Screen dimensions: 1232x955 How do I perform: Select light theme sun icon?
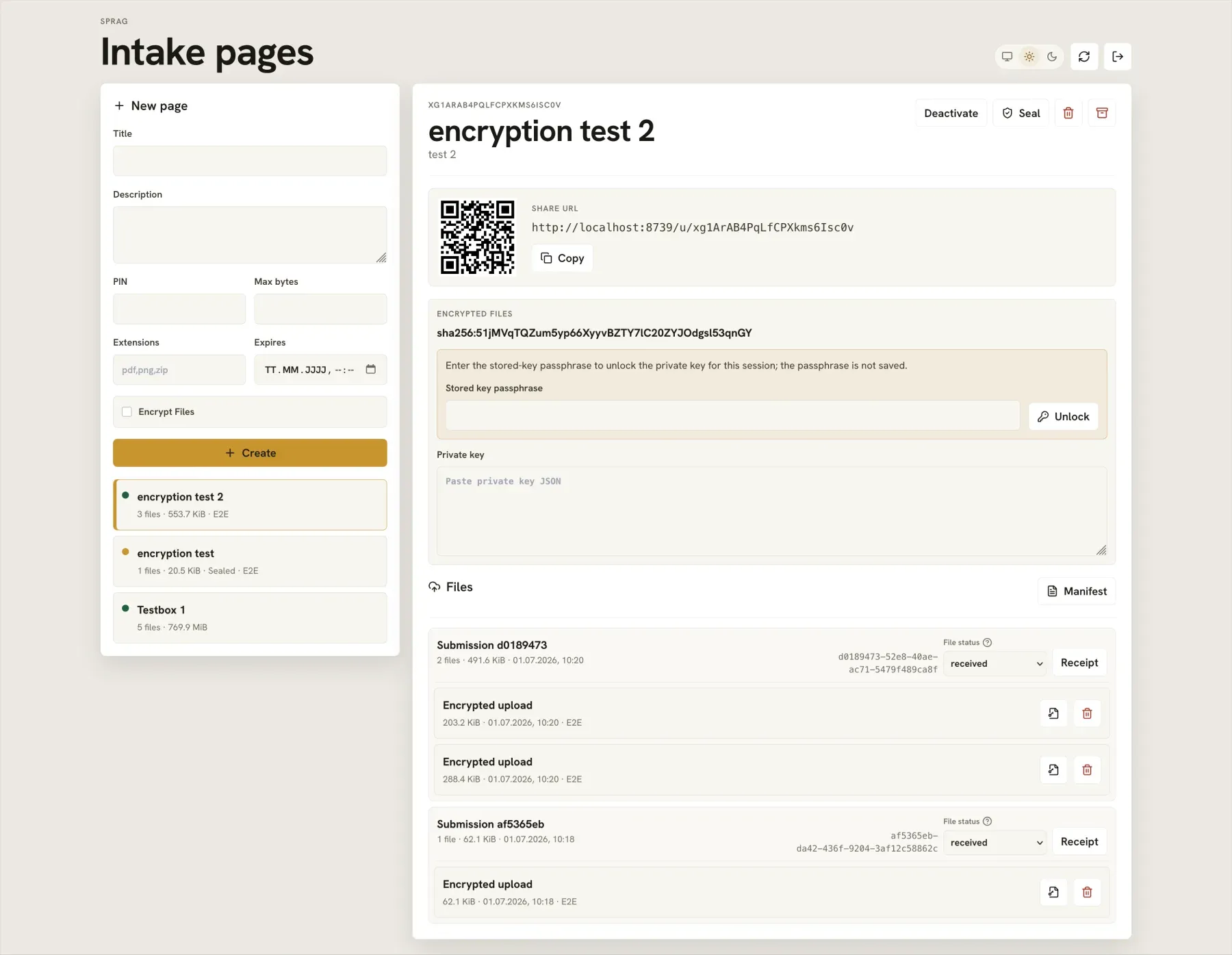coord(1029,57)
